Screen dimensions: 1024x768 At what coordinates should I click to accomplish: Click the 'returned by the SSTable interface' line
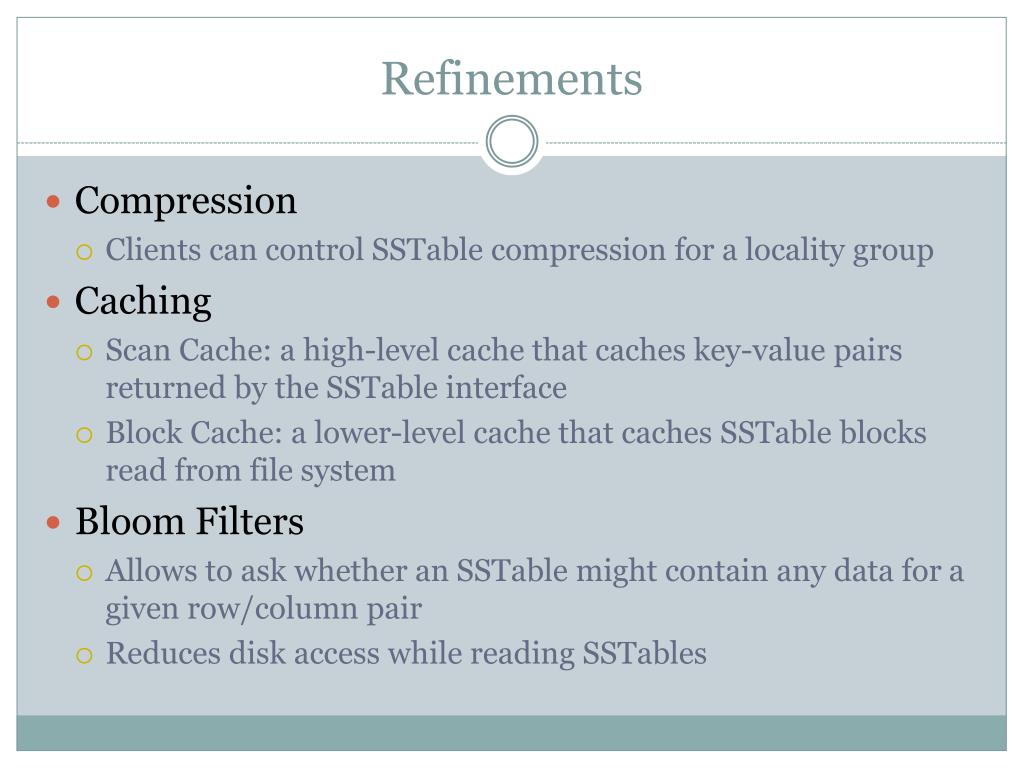pyautogui.click(x=336, y=388)
